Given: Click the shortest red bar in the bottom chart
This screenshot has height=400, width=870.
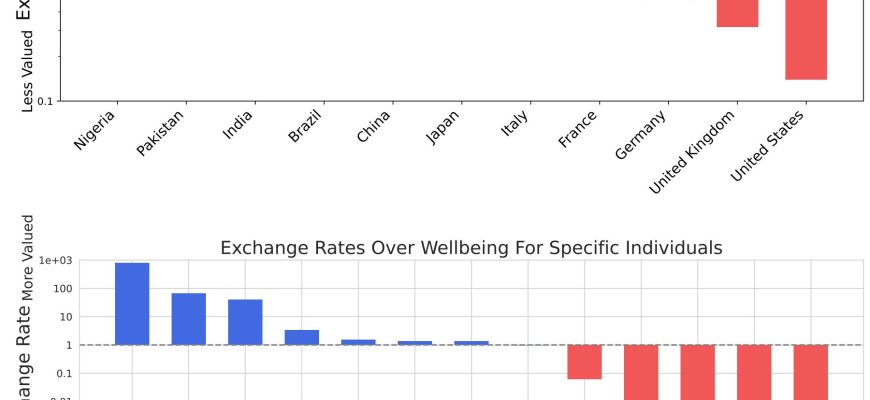Looking at the screenshot, I should coord(584,362).
